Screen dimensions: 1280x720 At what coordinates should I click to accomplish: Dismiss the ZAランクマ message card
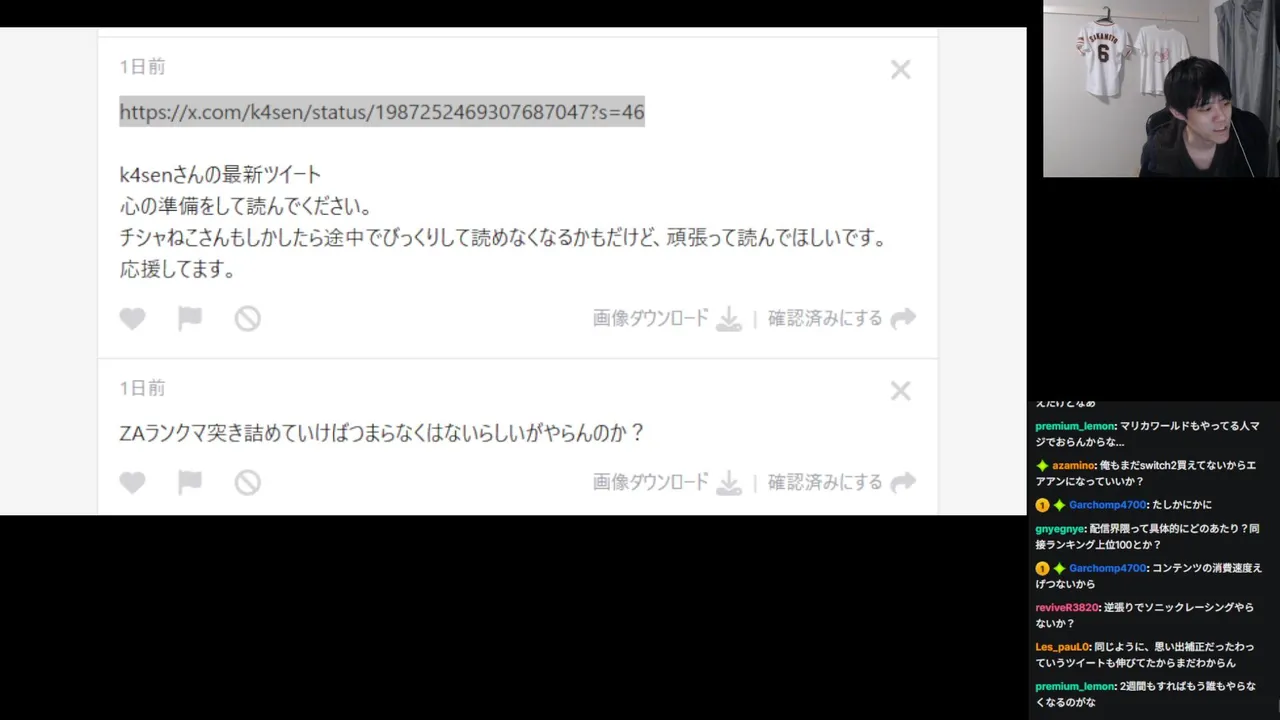click(901, 390)
